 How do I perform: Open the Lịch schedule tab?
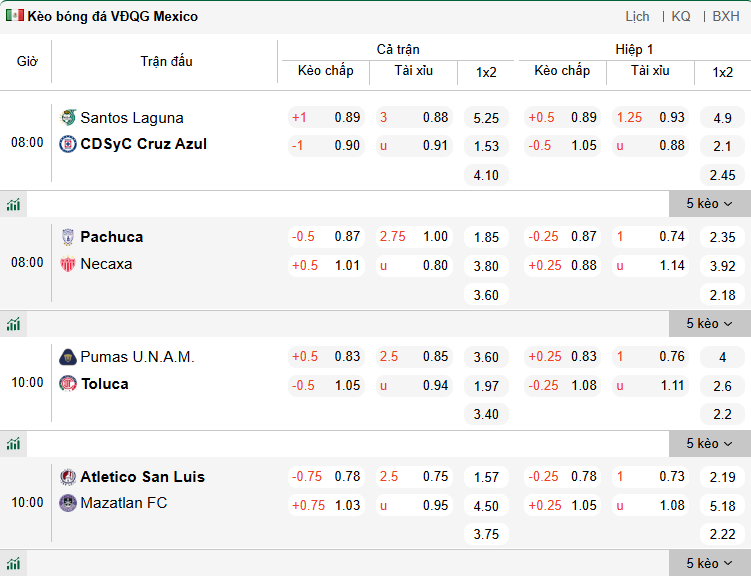(x=637, y=16)
